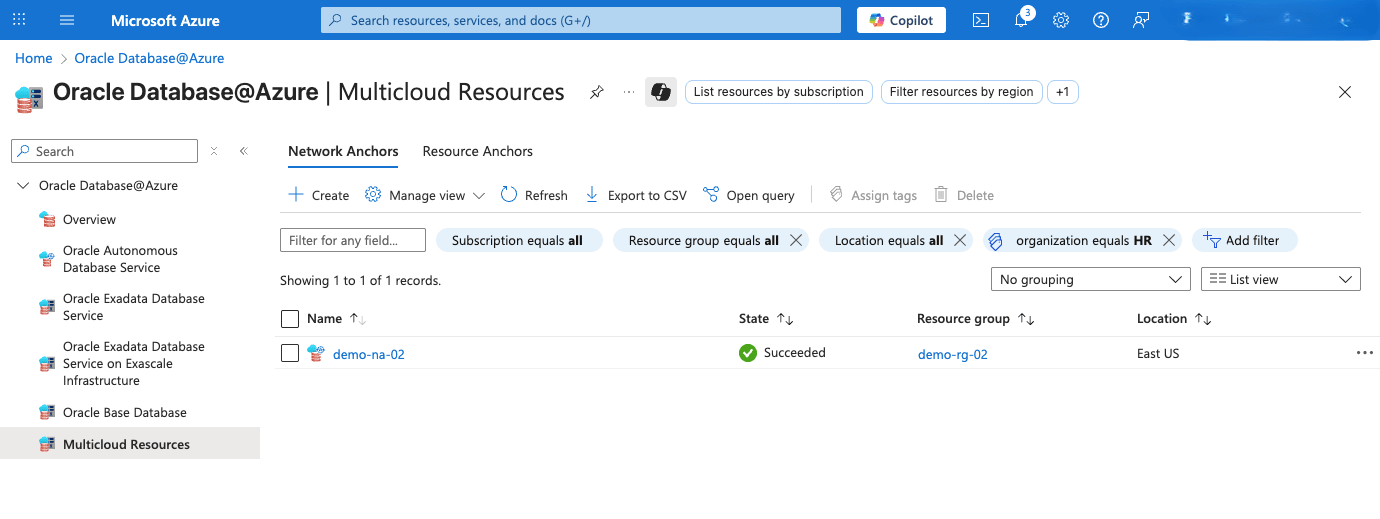
Task: Toggle the select-all checkbox in header
Action: point(290,319)
